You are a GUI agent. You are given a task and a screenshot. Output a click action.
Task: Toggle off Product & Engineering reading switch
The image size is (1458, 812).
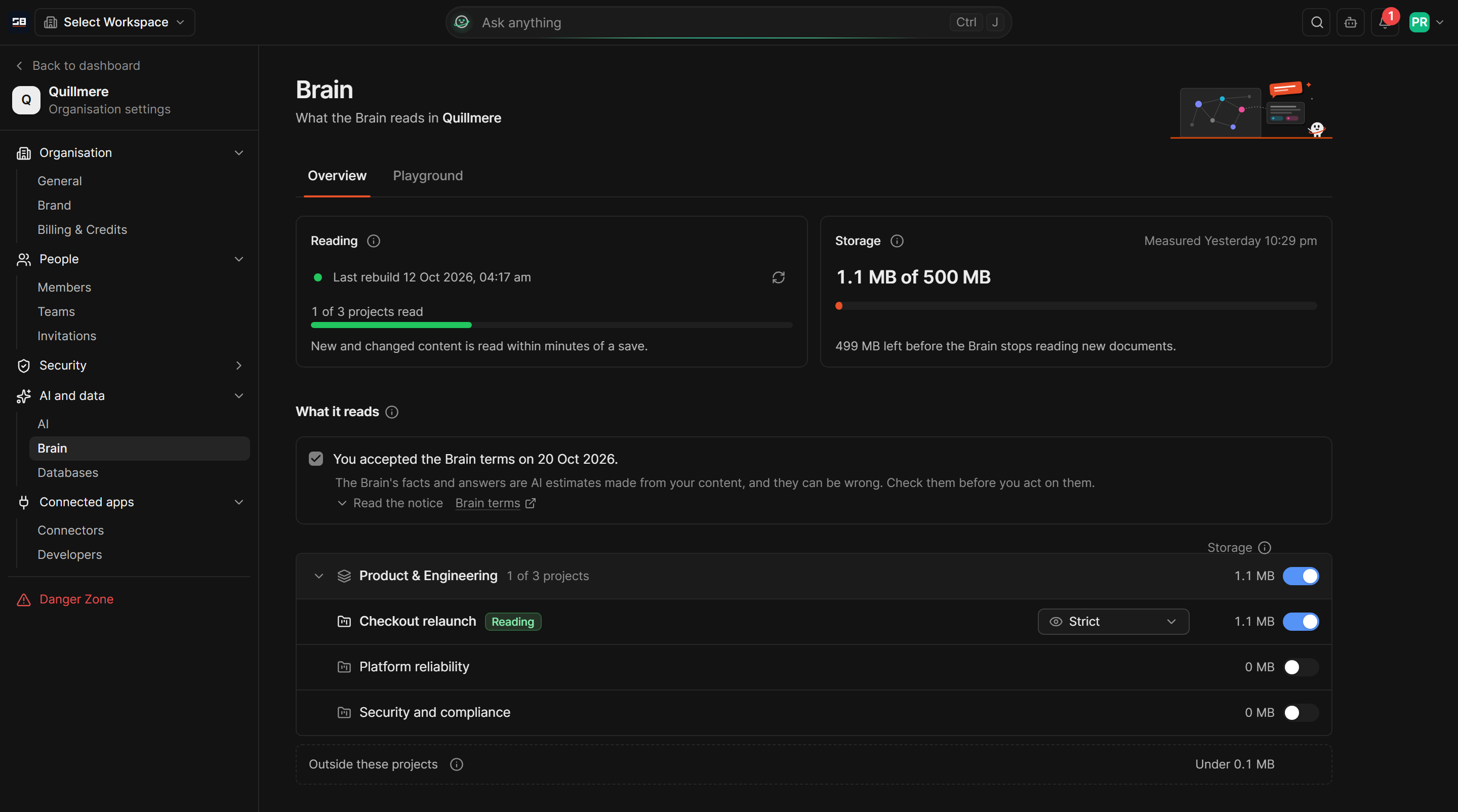point(1301,576)
